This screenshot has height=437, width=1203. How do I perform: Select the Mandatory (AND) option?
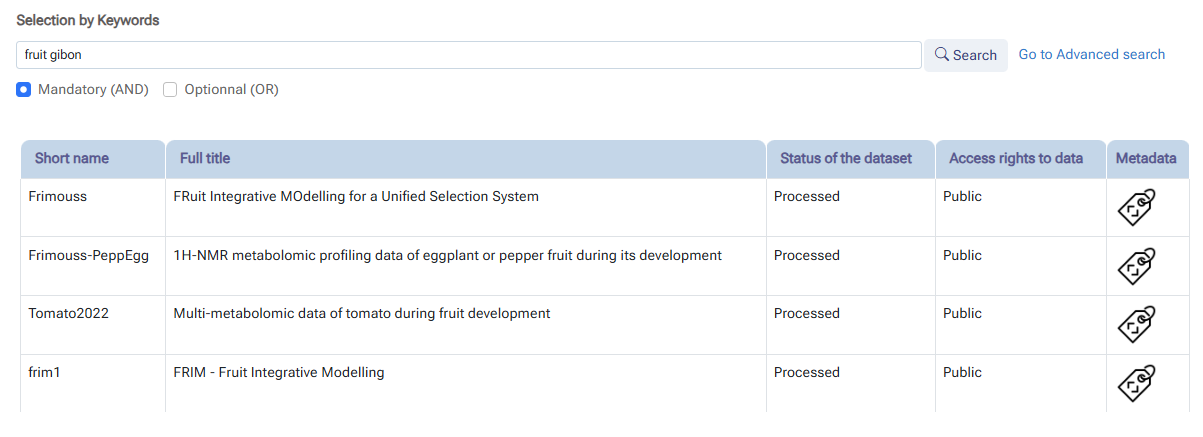click(24, 90)
